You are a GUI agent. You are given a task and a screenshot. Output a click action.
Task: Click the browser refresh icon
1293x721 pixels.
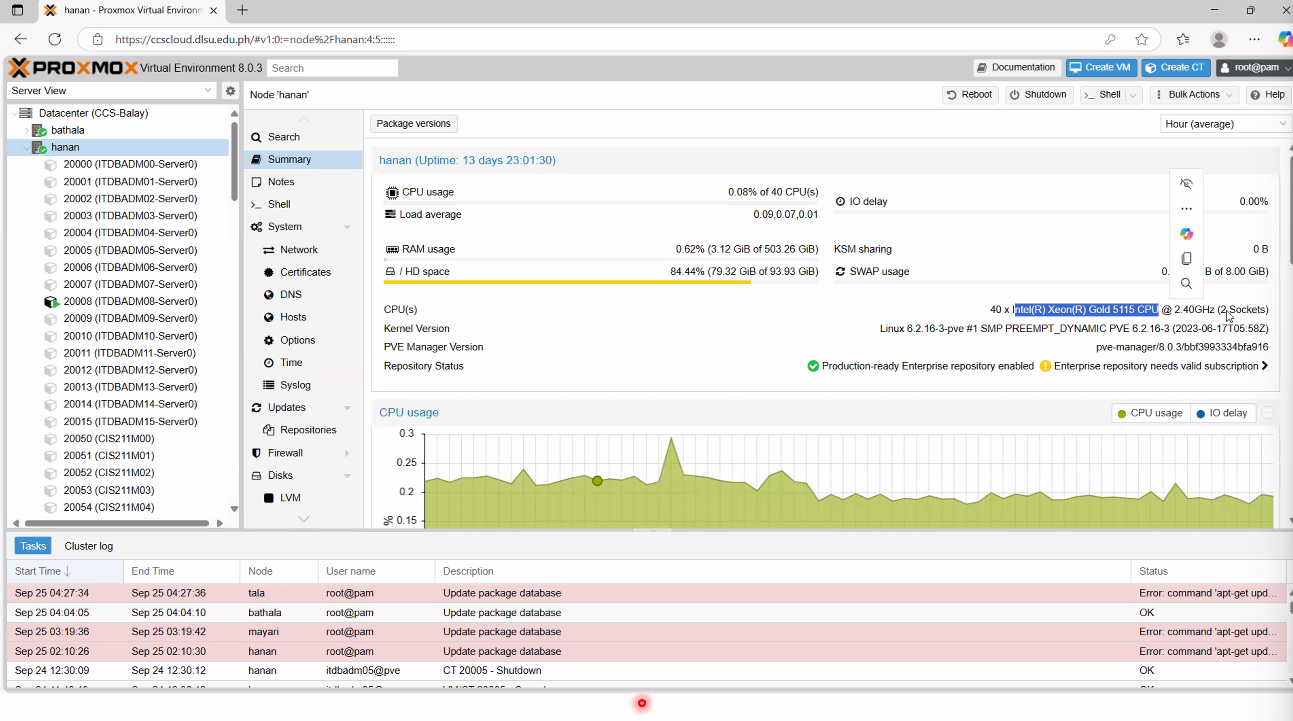(55, 39)
